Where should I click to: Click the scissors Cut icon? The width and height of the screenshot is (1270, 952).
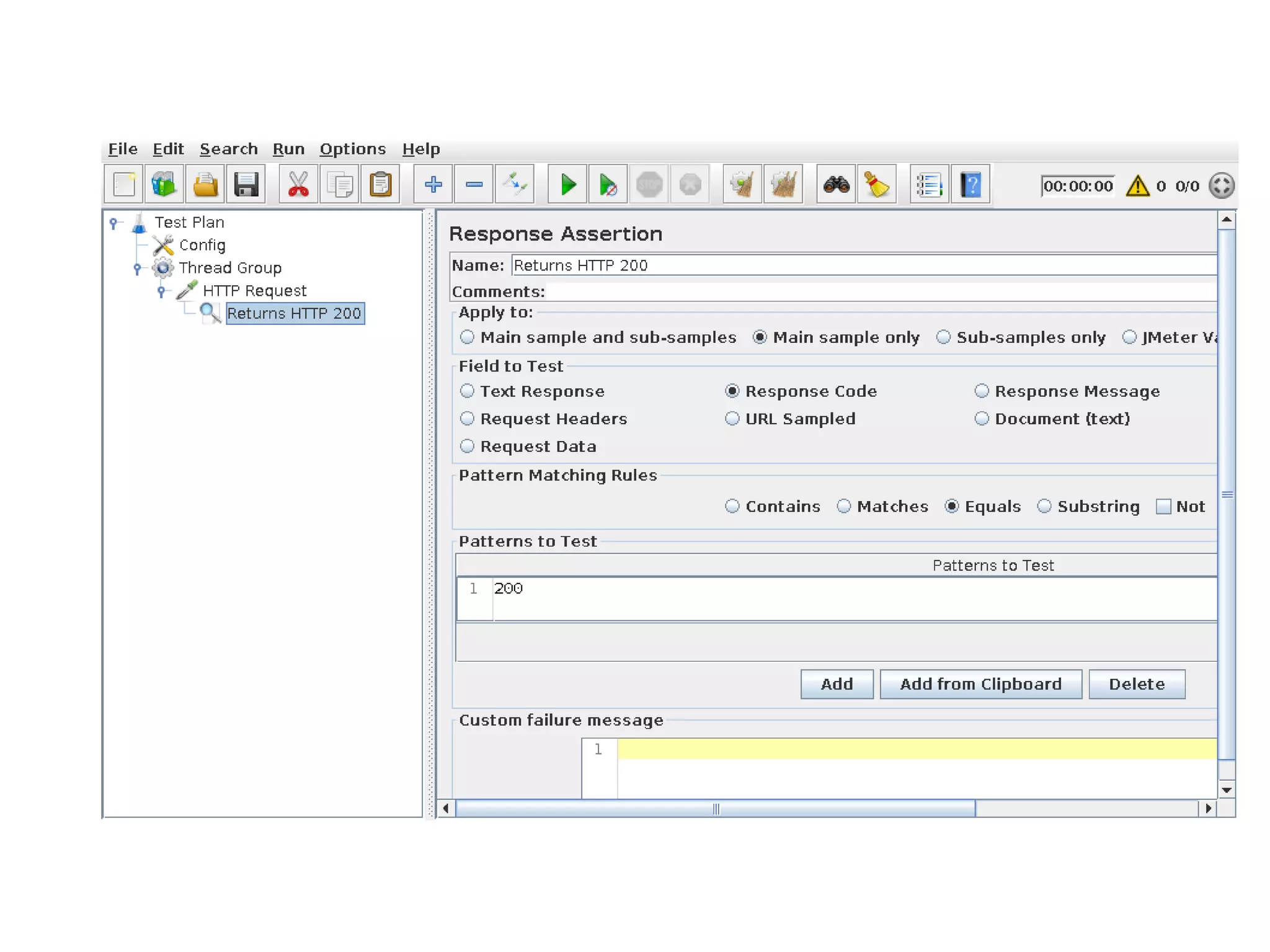pyautogui.click(x=298, y=185)
